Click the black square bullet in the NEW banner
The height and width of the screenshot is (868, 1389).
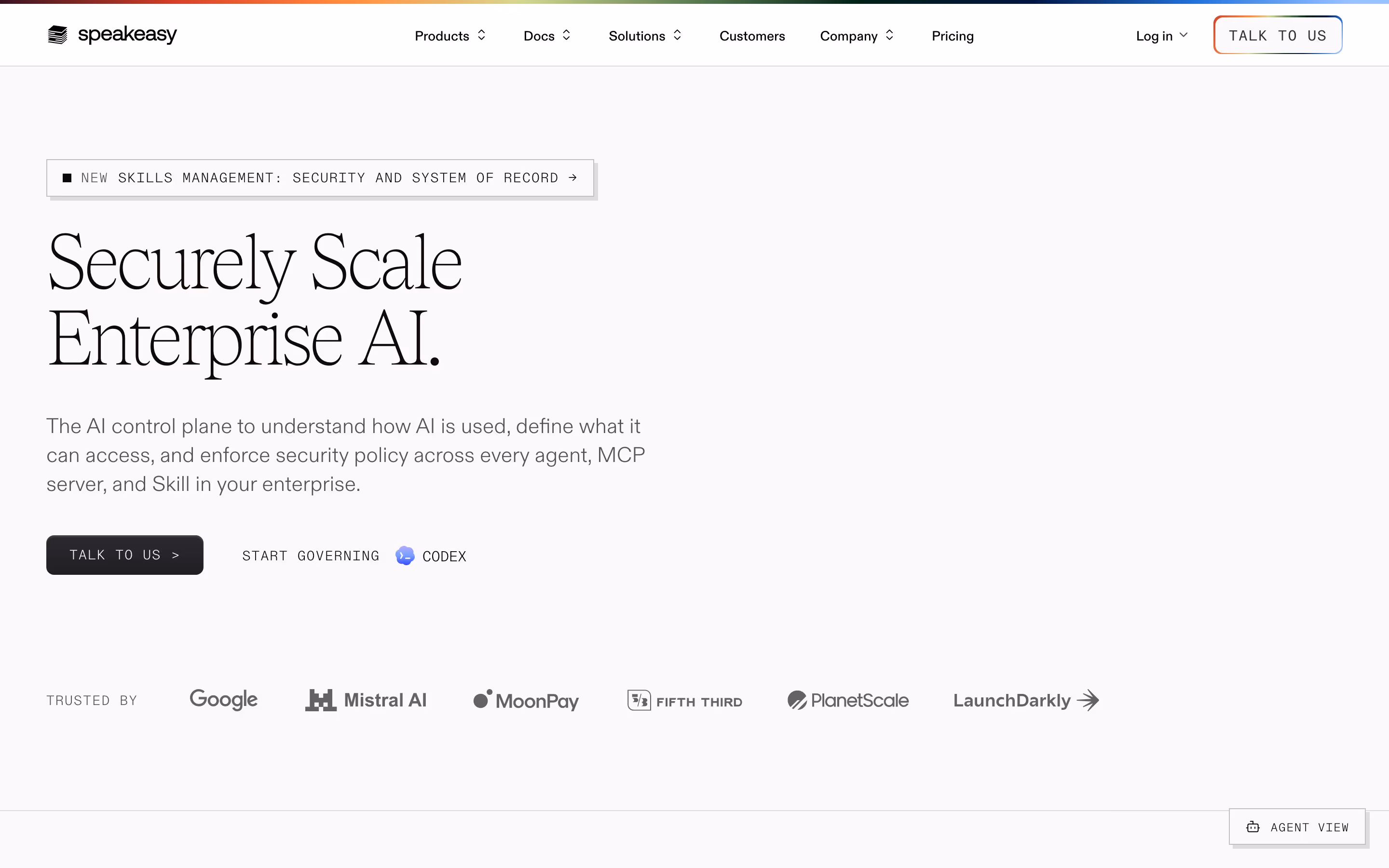pos(67,178)
